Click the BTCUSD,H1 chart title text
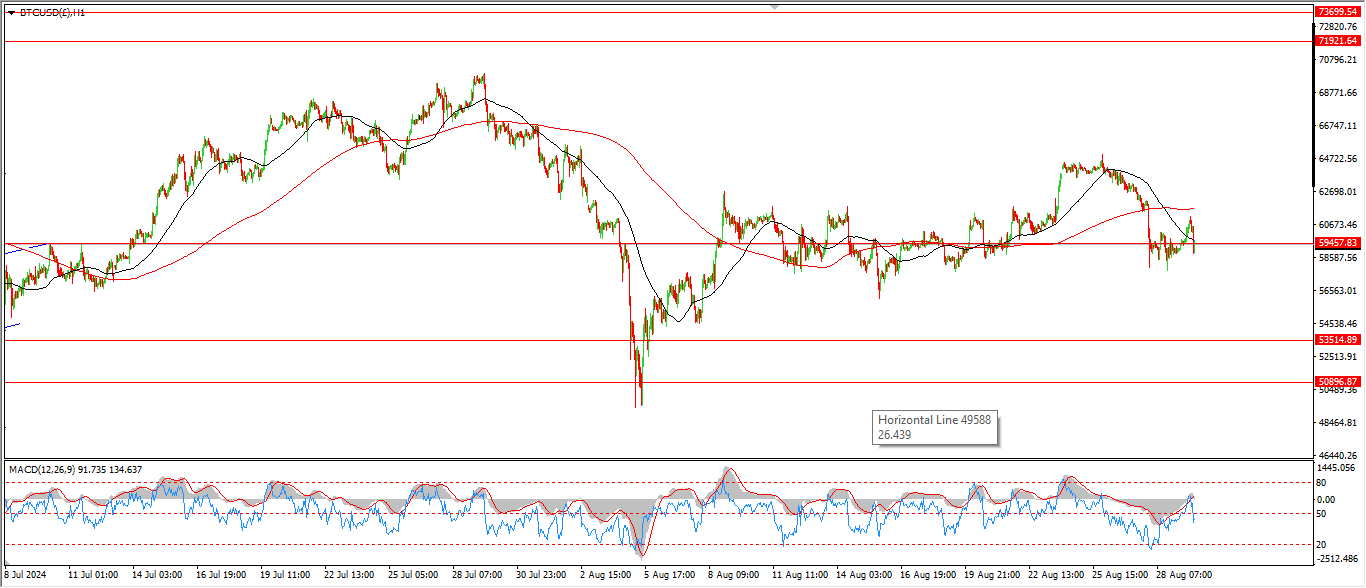The width and height of the screenshot is (1366, 588). tap(52, 13)
